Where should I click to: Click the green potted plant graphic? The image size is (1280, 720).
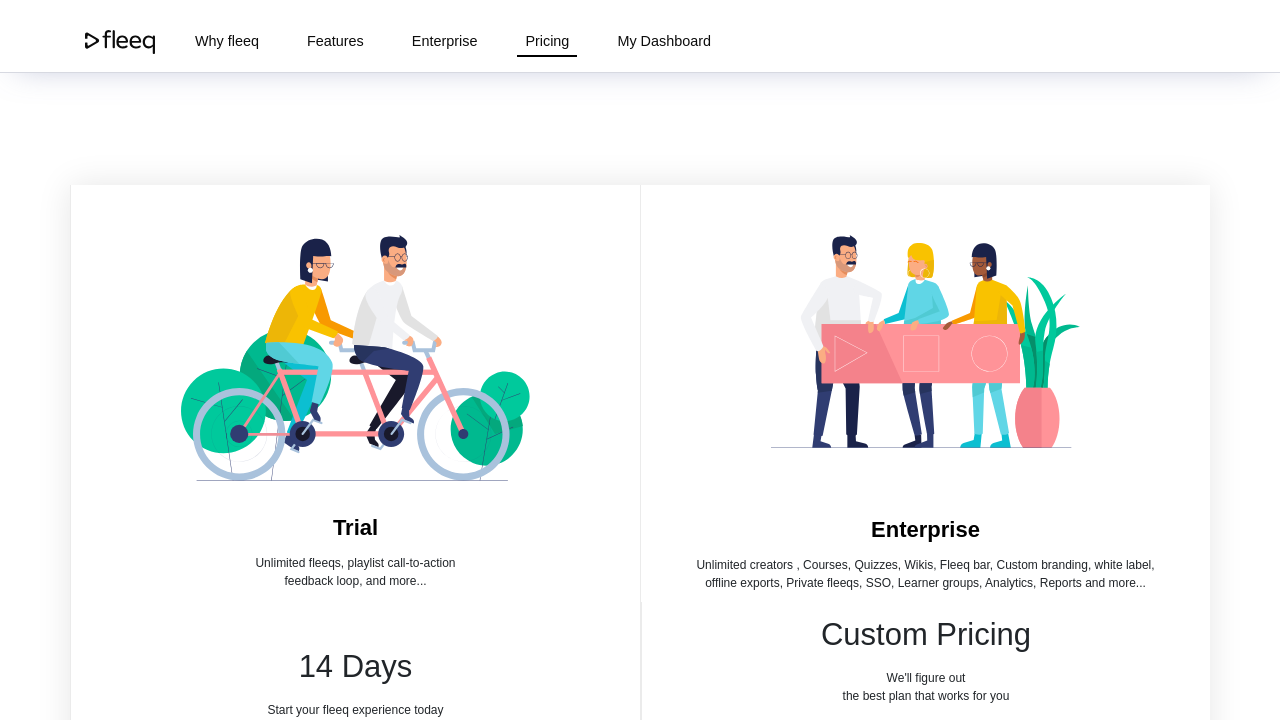tap(1040, 370)
